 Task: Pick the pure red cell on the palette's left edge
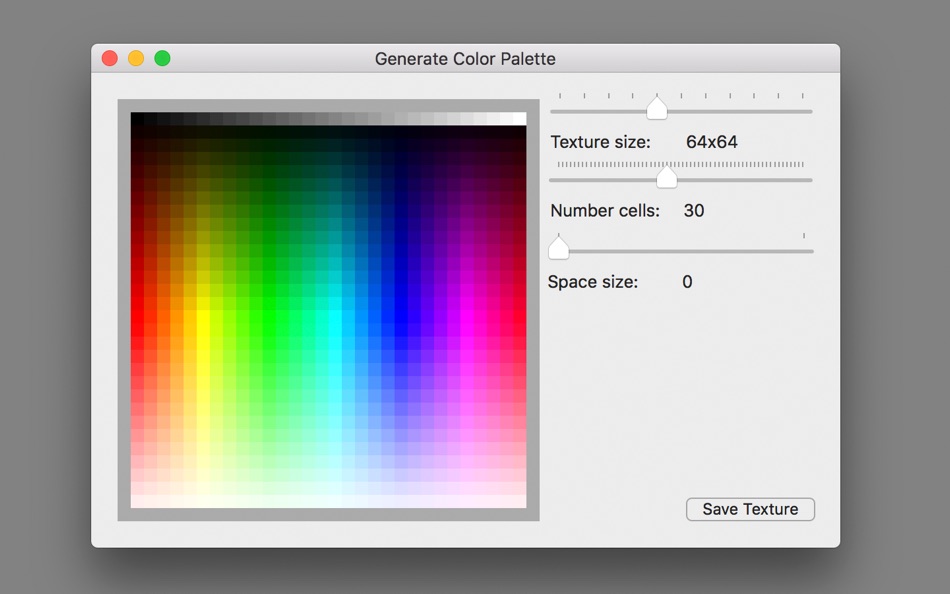coord(138,316)
